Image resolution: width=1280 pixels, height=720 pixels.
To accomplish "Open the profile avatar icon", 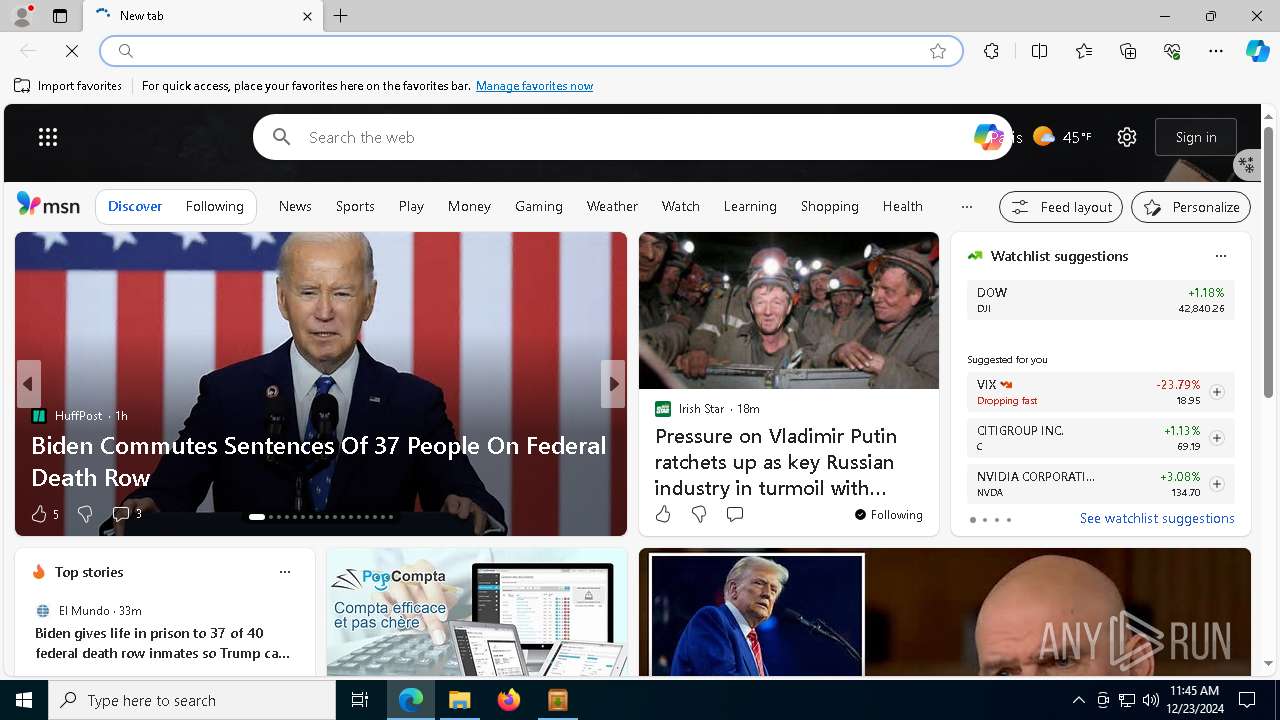I will coord(22,16).
